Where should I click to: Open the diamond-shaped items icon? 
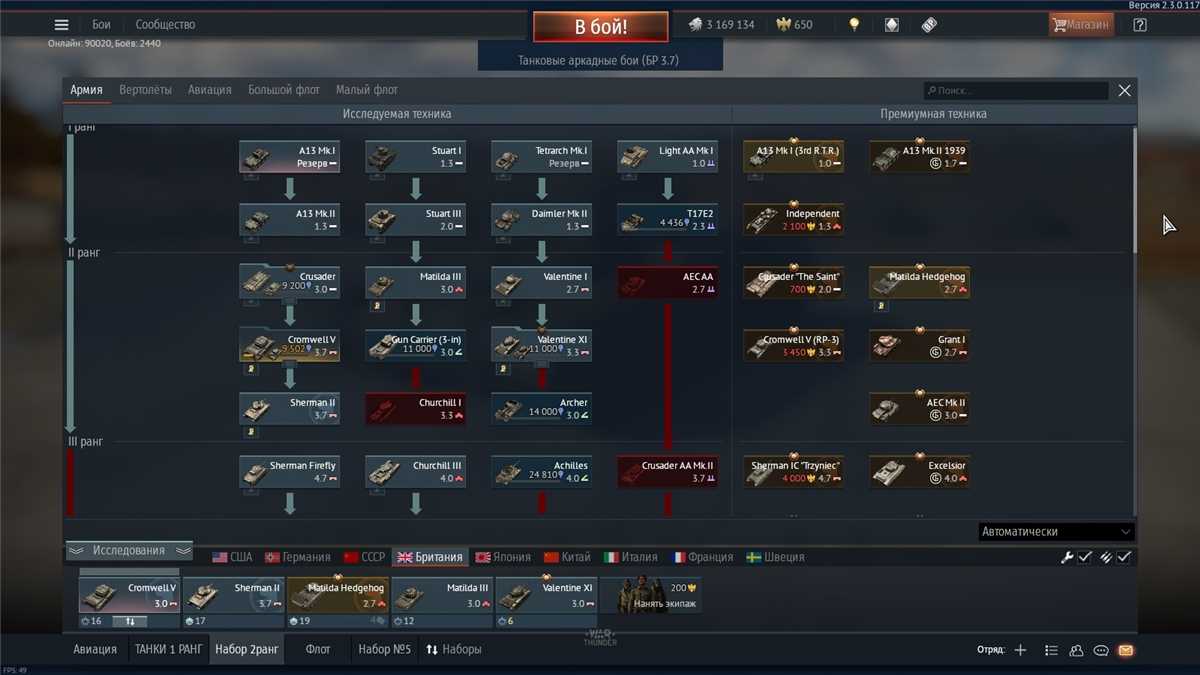coord(892,25)
